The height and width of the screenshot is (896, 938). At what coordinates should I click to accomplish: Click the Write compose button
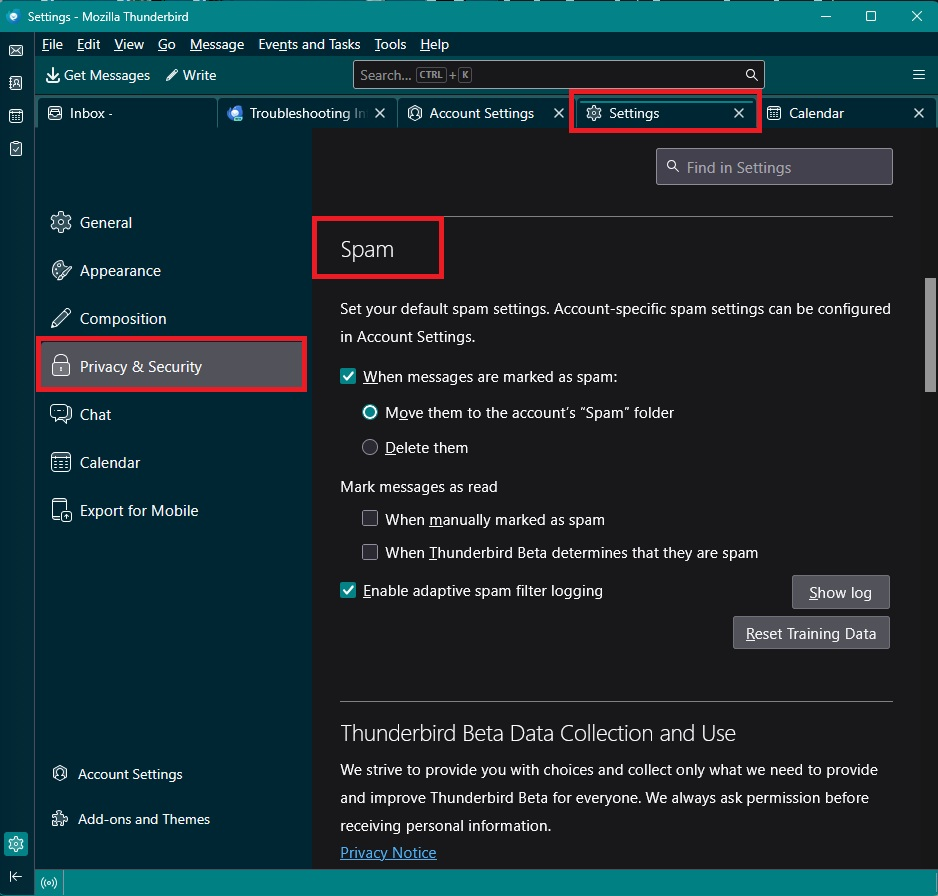[191, 75]
